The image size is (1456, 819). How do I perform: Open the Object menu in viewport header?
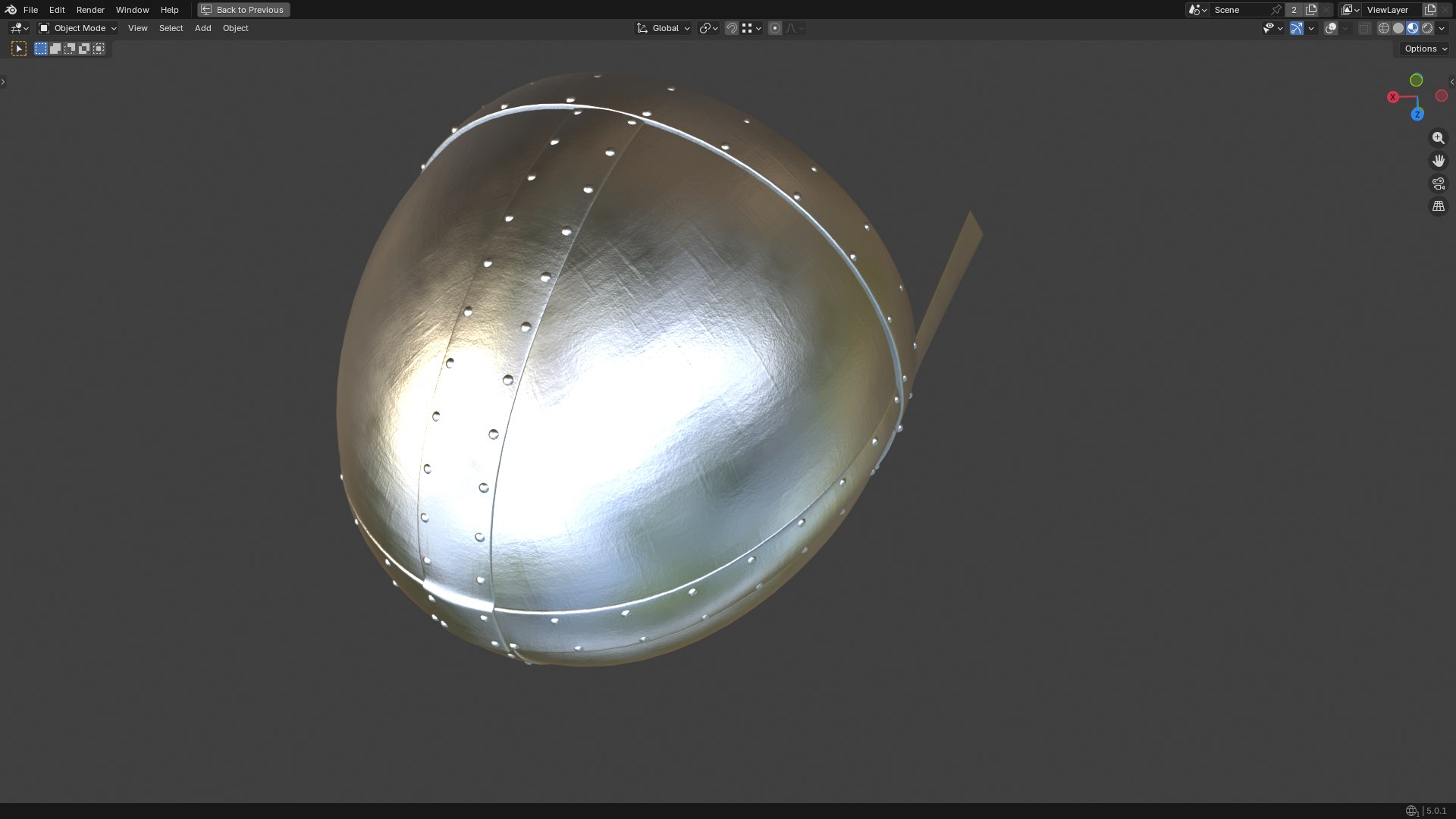(235, 28)
